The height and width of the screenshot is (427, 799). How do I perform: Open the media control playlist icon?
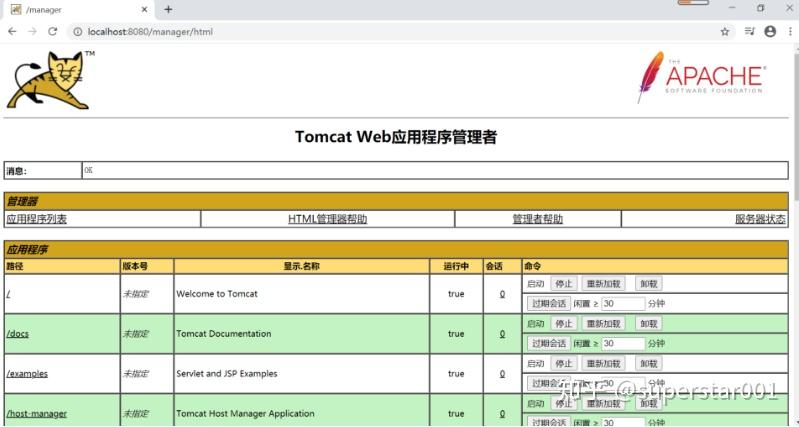pyautogui.click(x=750, y=32)
